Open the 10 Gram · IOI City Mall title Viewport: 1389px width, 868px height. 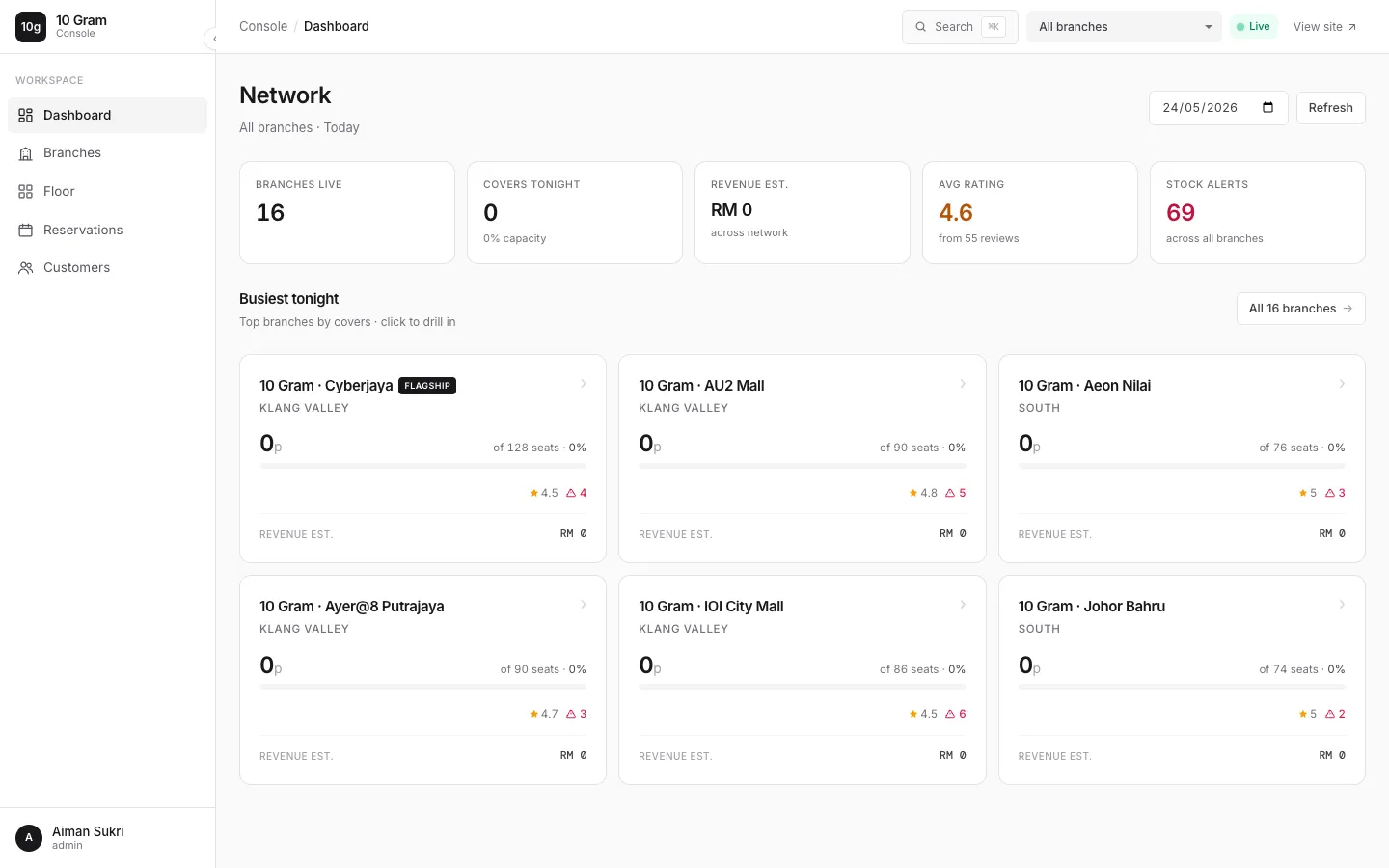click(711, 607)
